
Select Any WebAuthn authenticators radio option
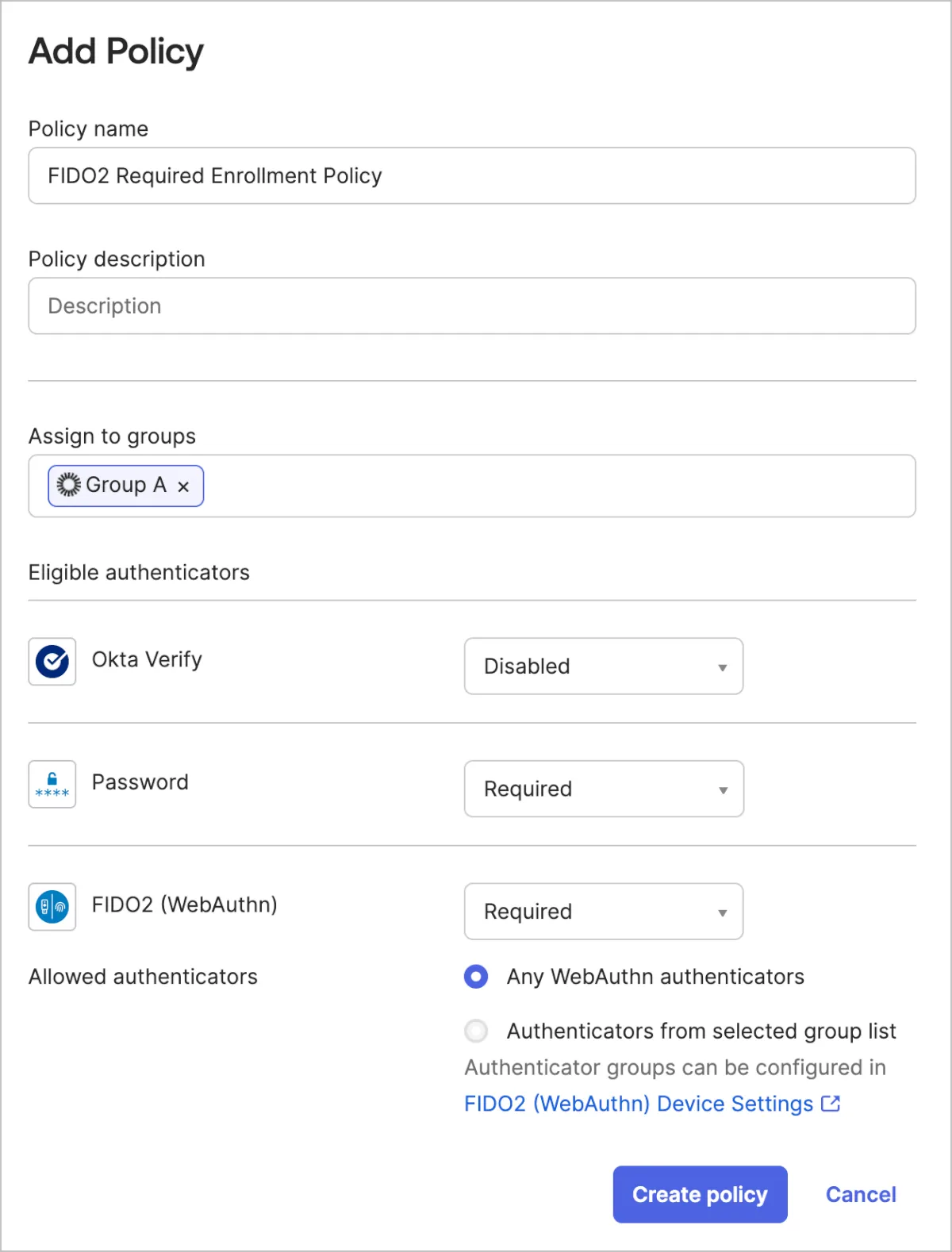pyautogui.click(x=476, y=976)
